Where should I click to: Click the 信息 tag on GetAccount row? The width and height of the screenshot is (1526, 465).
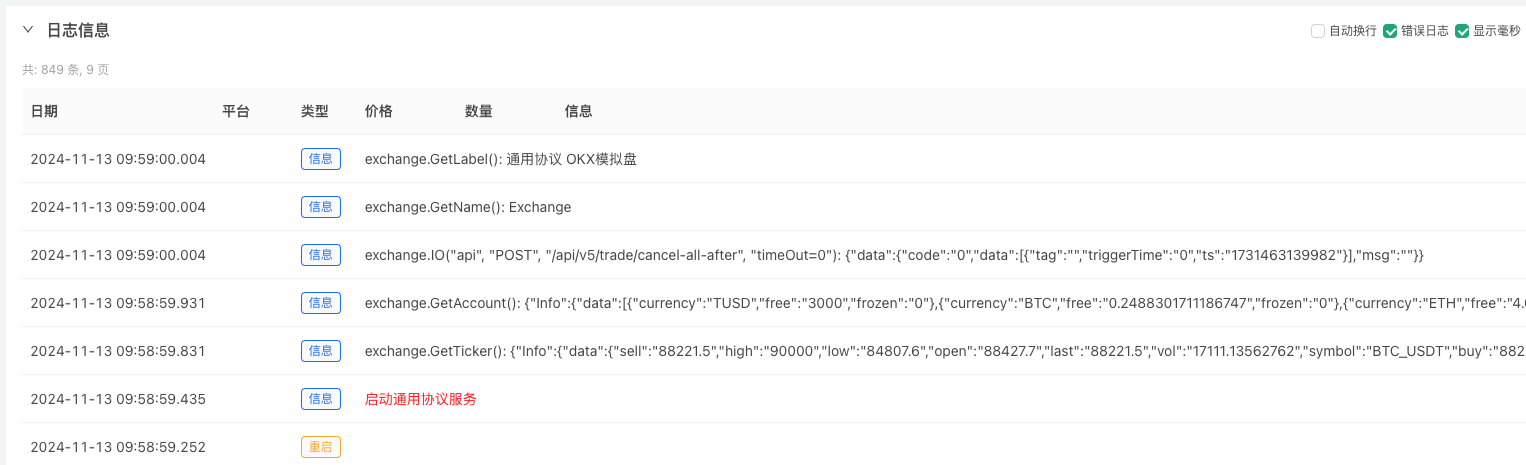pyautogui.click(x=321, y=303)
